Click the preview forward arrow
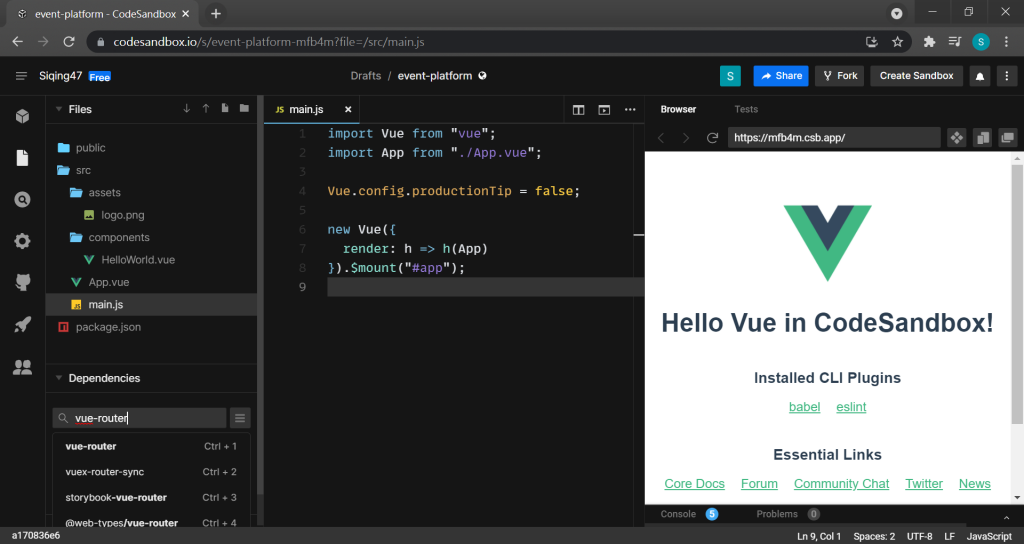Viewport: 1024px width, 544px height. coord(686,138)
